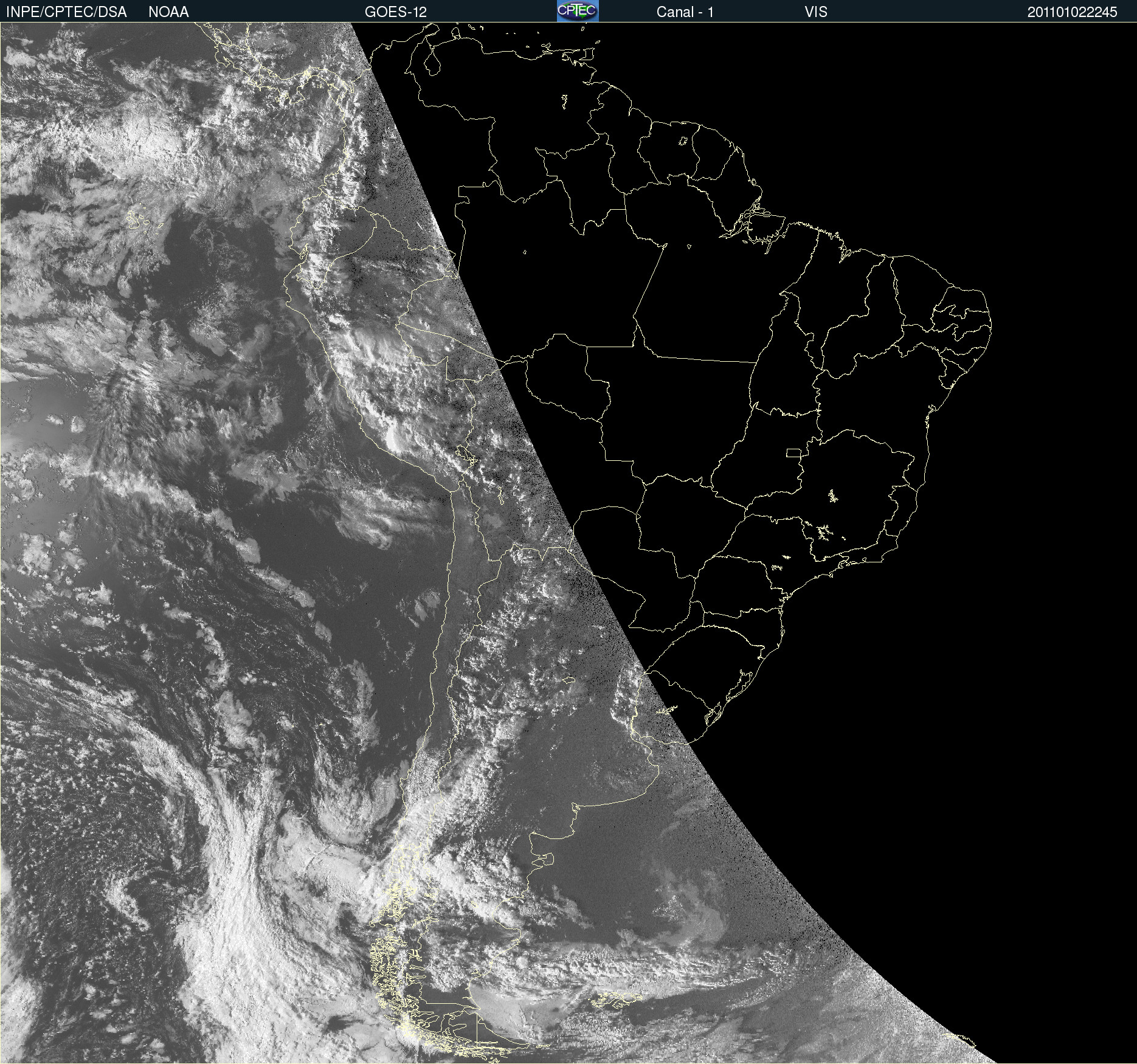Click the Canal - 1 label
The width and height of the screenshot is (1137, 1064).
(685, 12)
